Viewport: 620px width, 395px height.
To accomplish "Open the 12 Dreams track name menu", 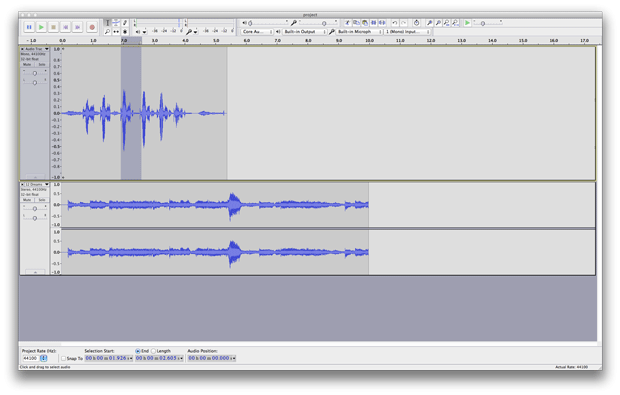I will point(34,184).
